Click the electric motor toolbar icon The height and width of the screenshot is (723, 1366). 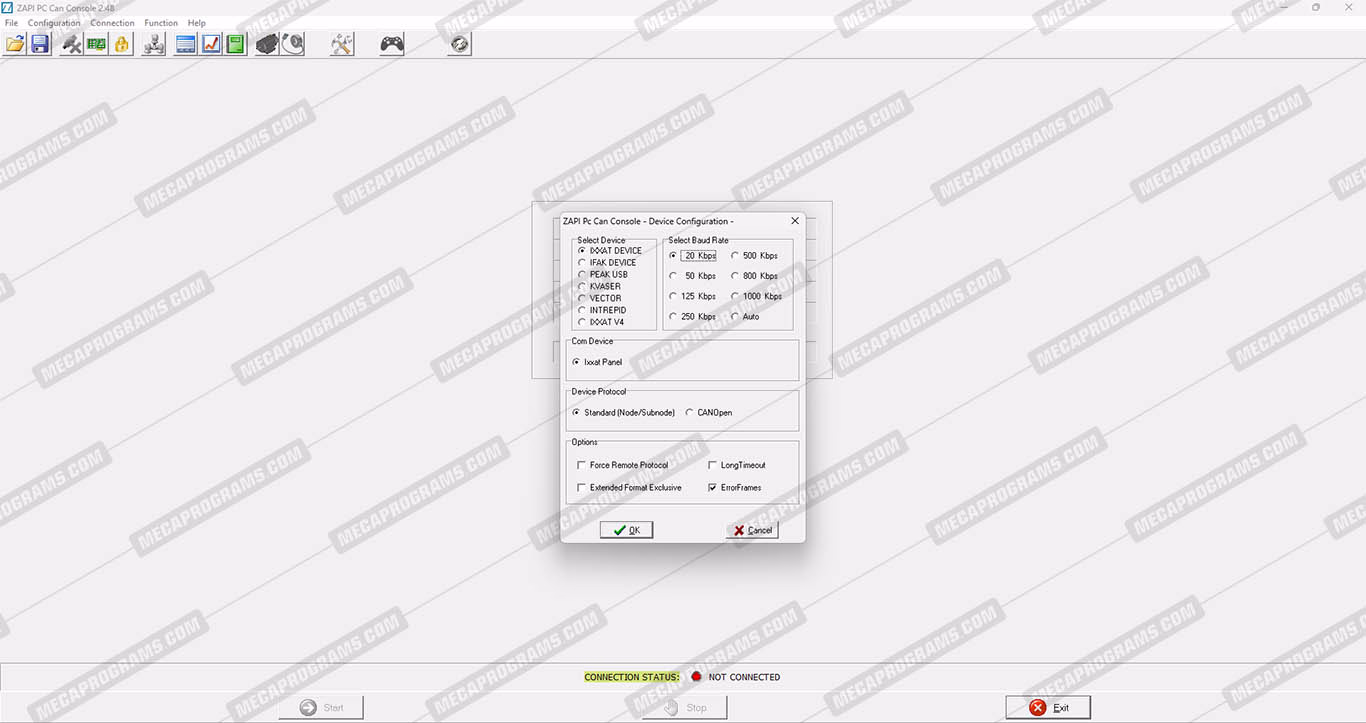click(x=267, y=44)
